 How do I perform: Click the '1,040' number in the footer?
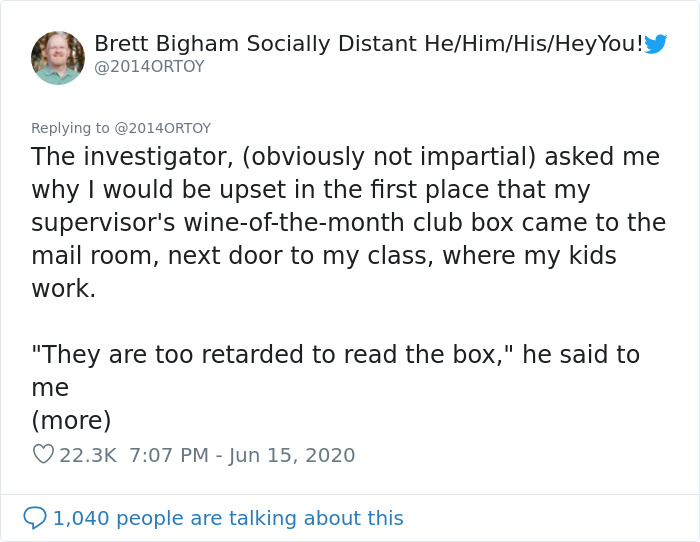(81, 518)
